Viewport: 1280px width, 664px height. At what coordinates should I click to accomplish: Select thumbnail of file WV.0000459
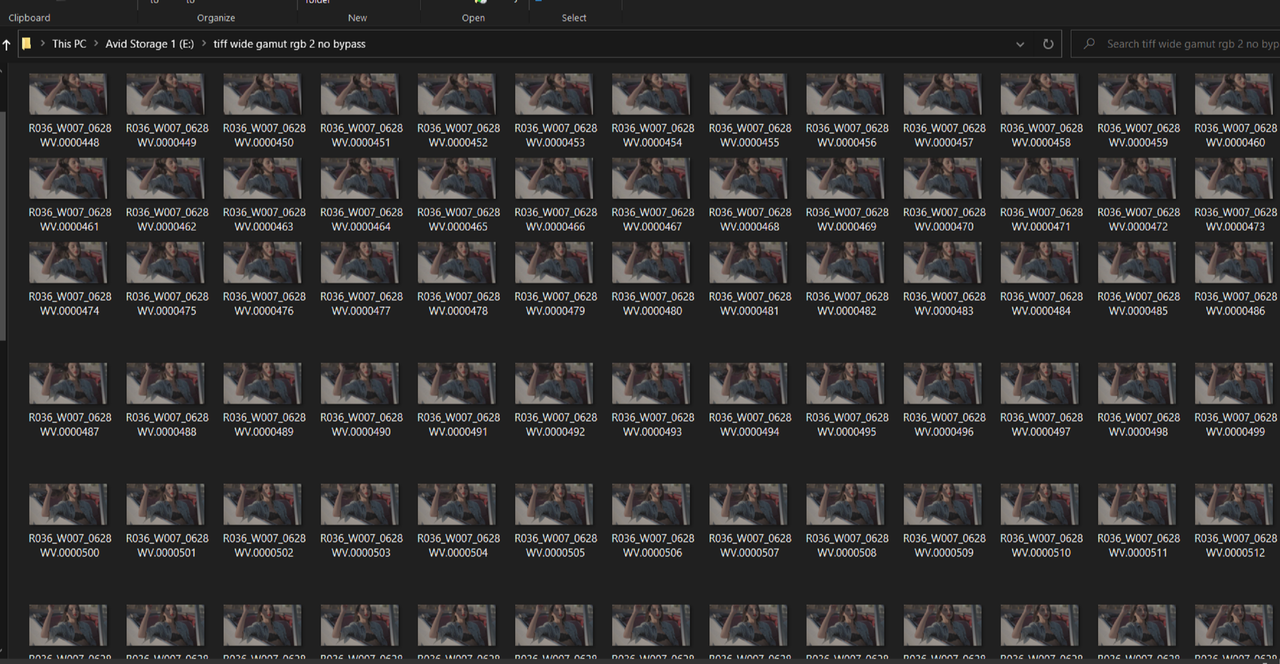point(1137,94)
